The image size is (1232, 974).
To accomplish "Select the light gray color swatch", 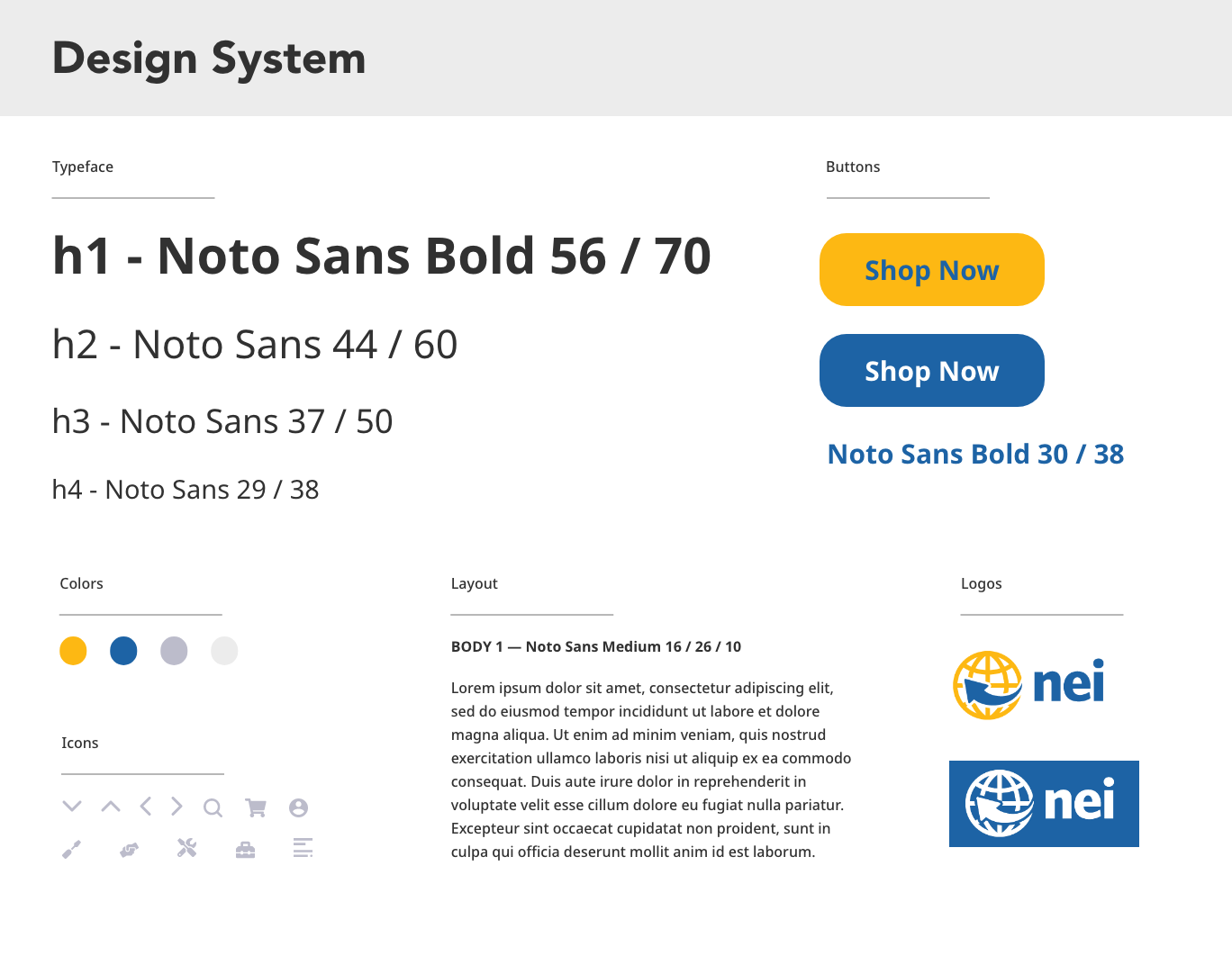I will pos(224,651).
